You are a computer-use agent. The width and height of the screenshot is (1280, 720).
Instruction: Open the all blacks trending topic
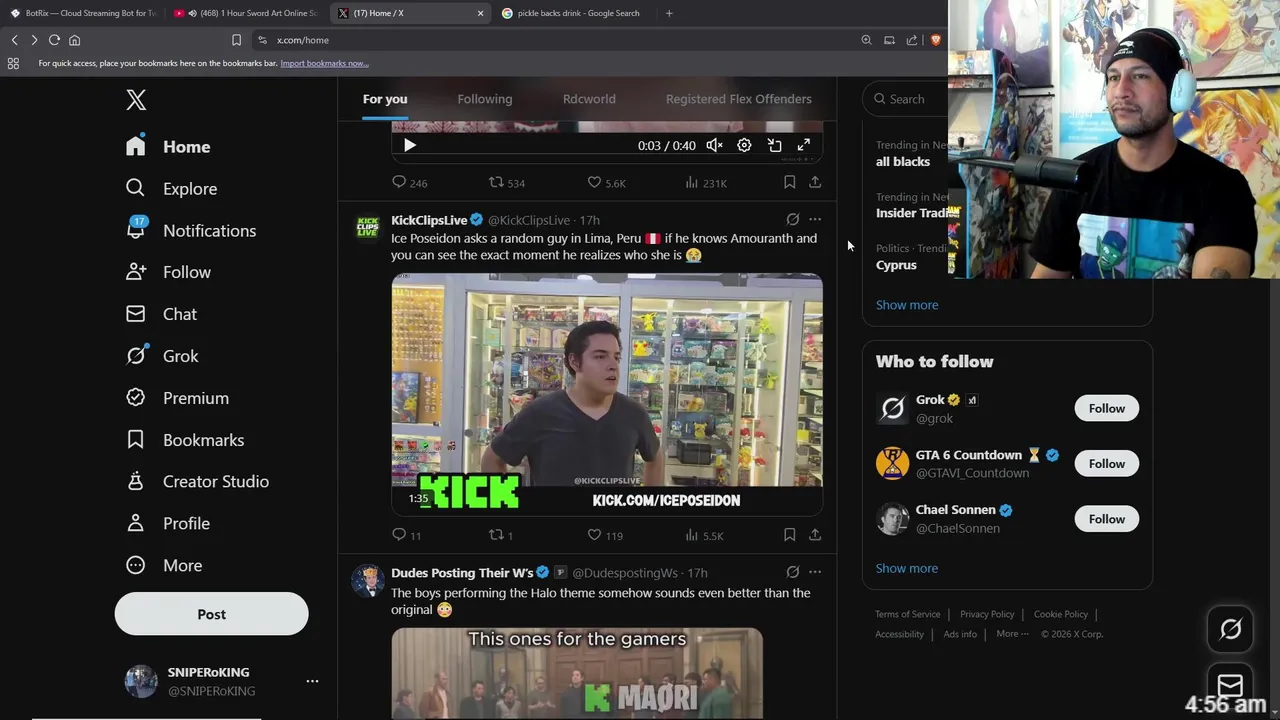coord(903,162)
